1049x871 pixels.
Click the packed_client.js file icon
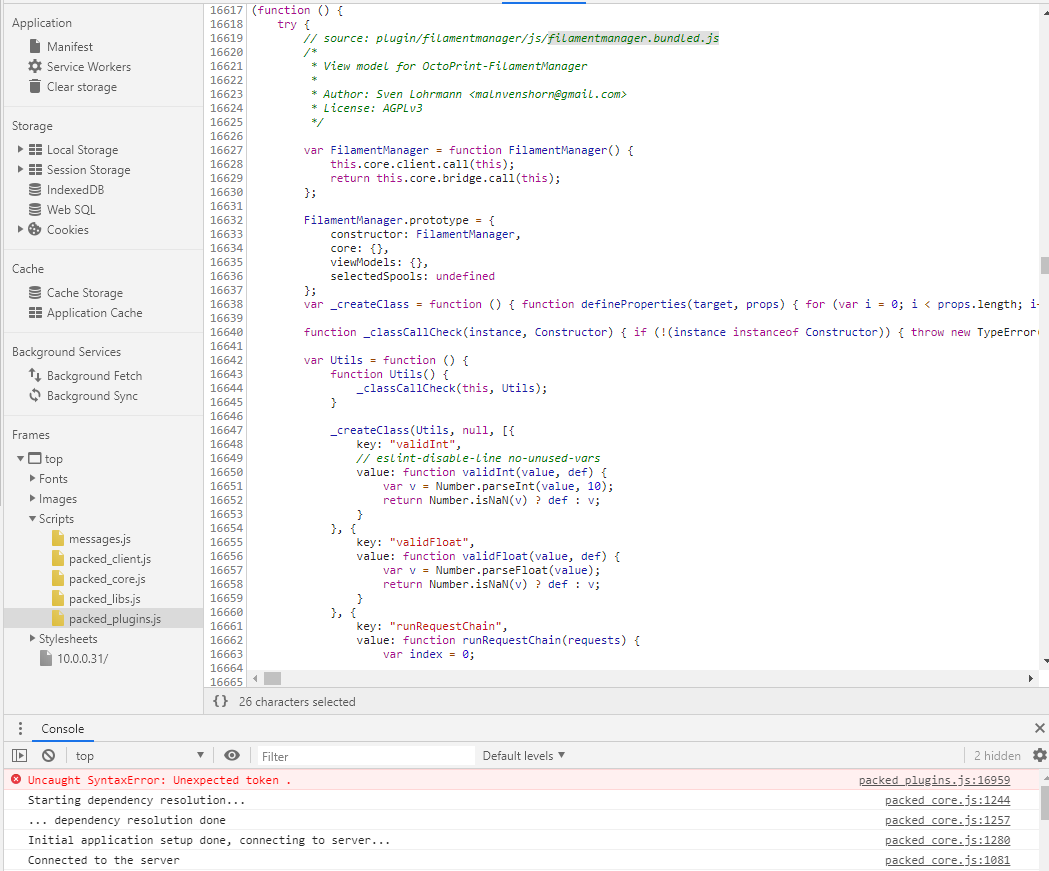tap(58, 559)
